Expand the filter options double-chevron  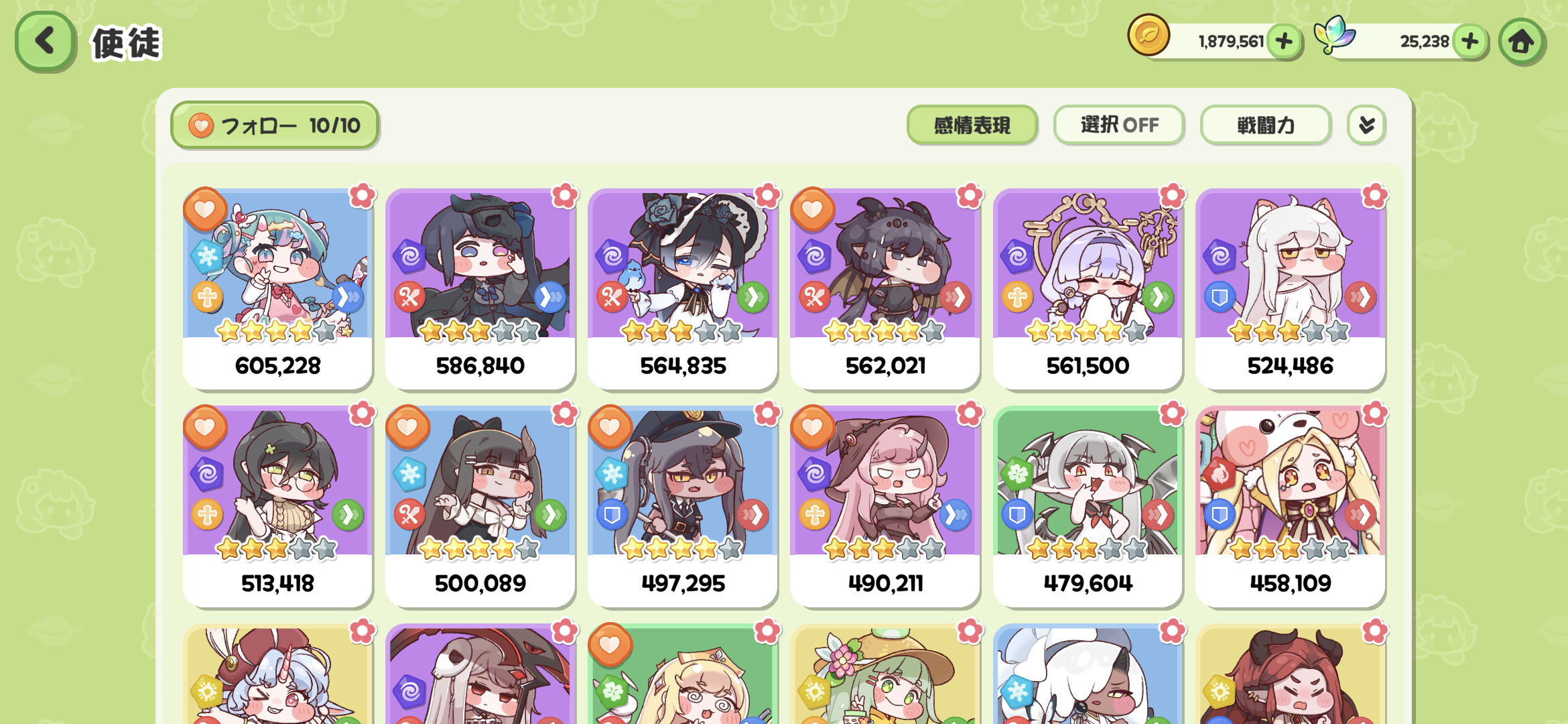[1366, 125]
